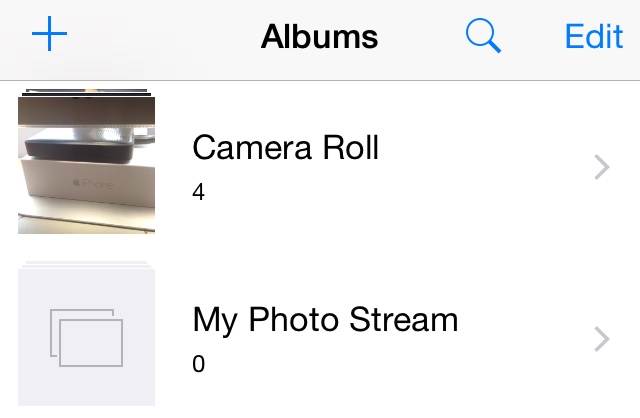The image size is (640, 418).
Task: Select the My Photo Stream album label
Action: pyautogui.click(x=325, y=320)
